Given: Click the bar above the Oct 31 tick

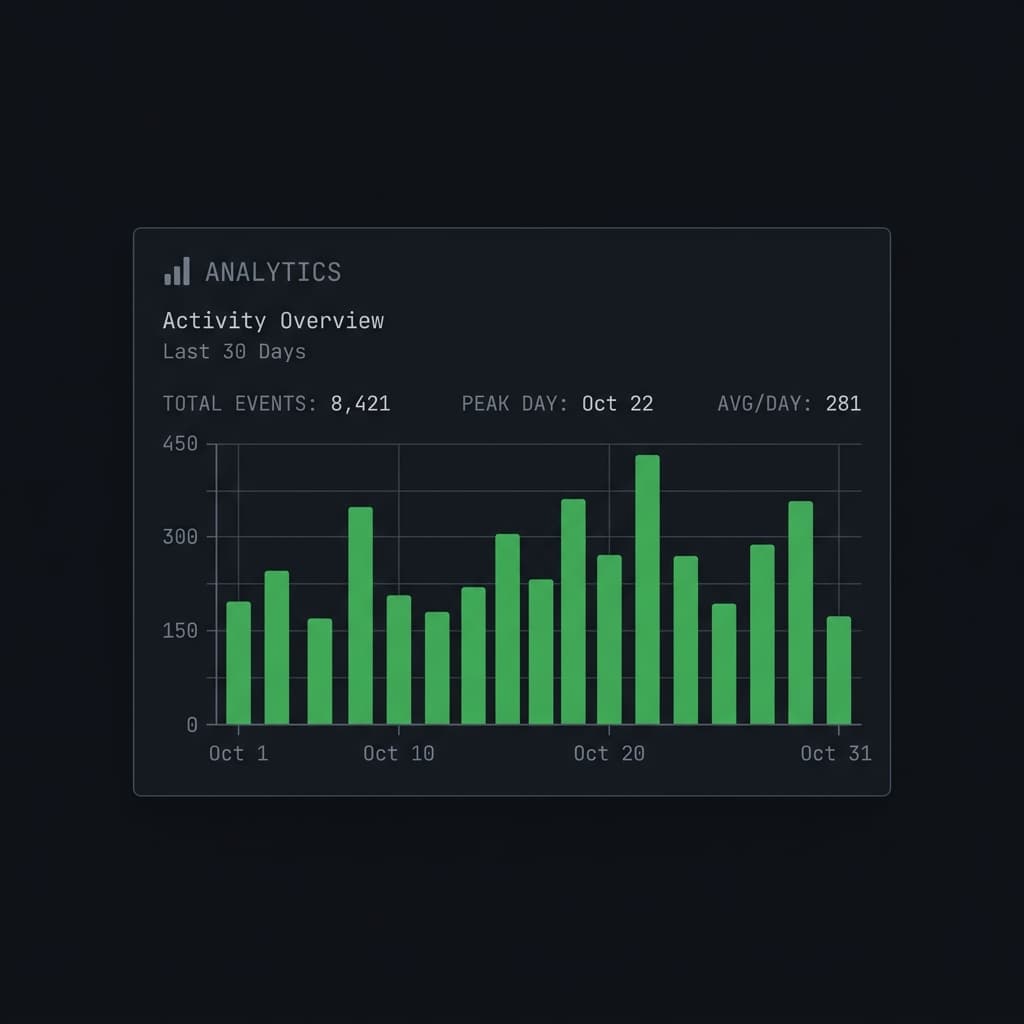Looking at the screenshot, I should (x=839, y=670).
